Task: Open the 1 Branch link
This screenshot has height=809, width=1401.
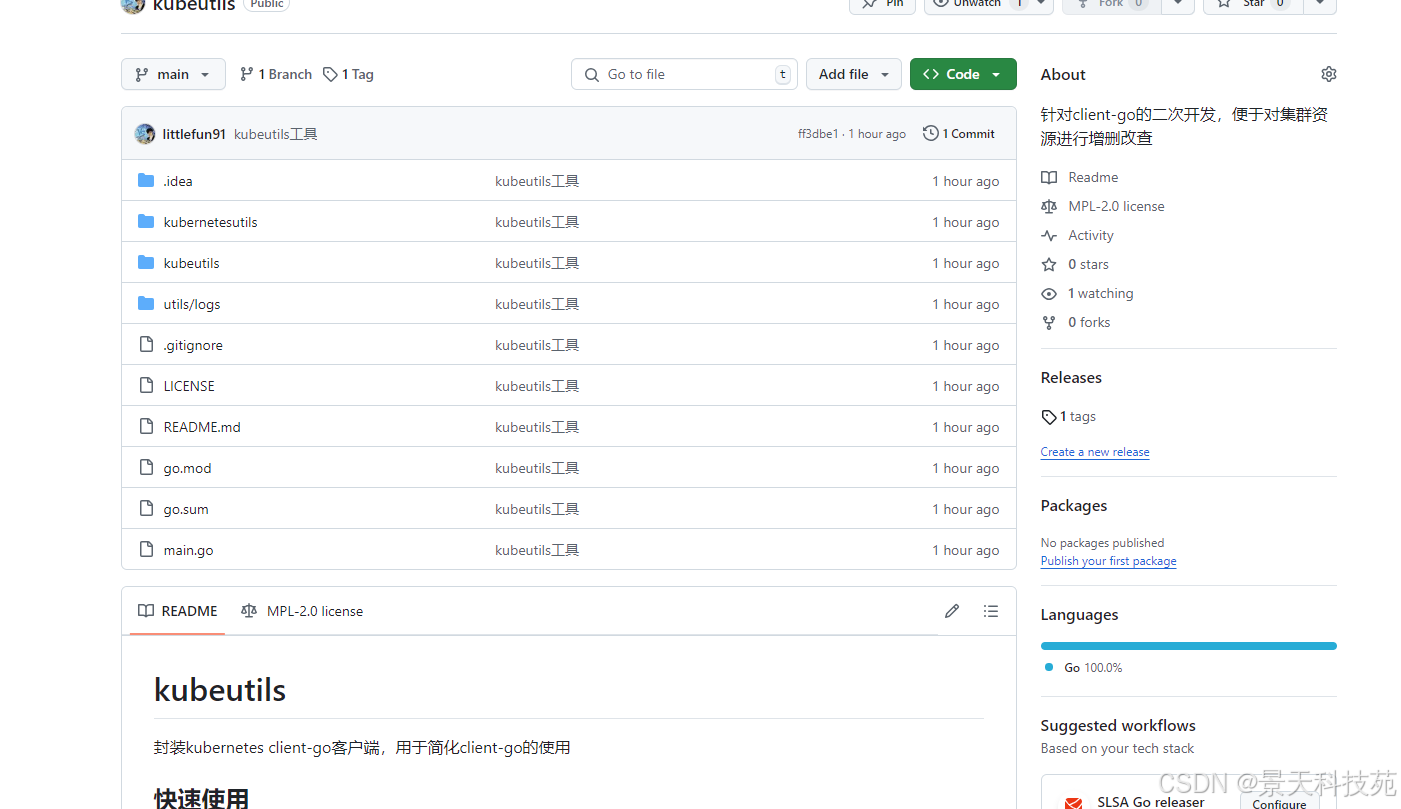Action: (276, 74)
